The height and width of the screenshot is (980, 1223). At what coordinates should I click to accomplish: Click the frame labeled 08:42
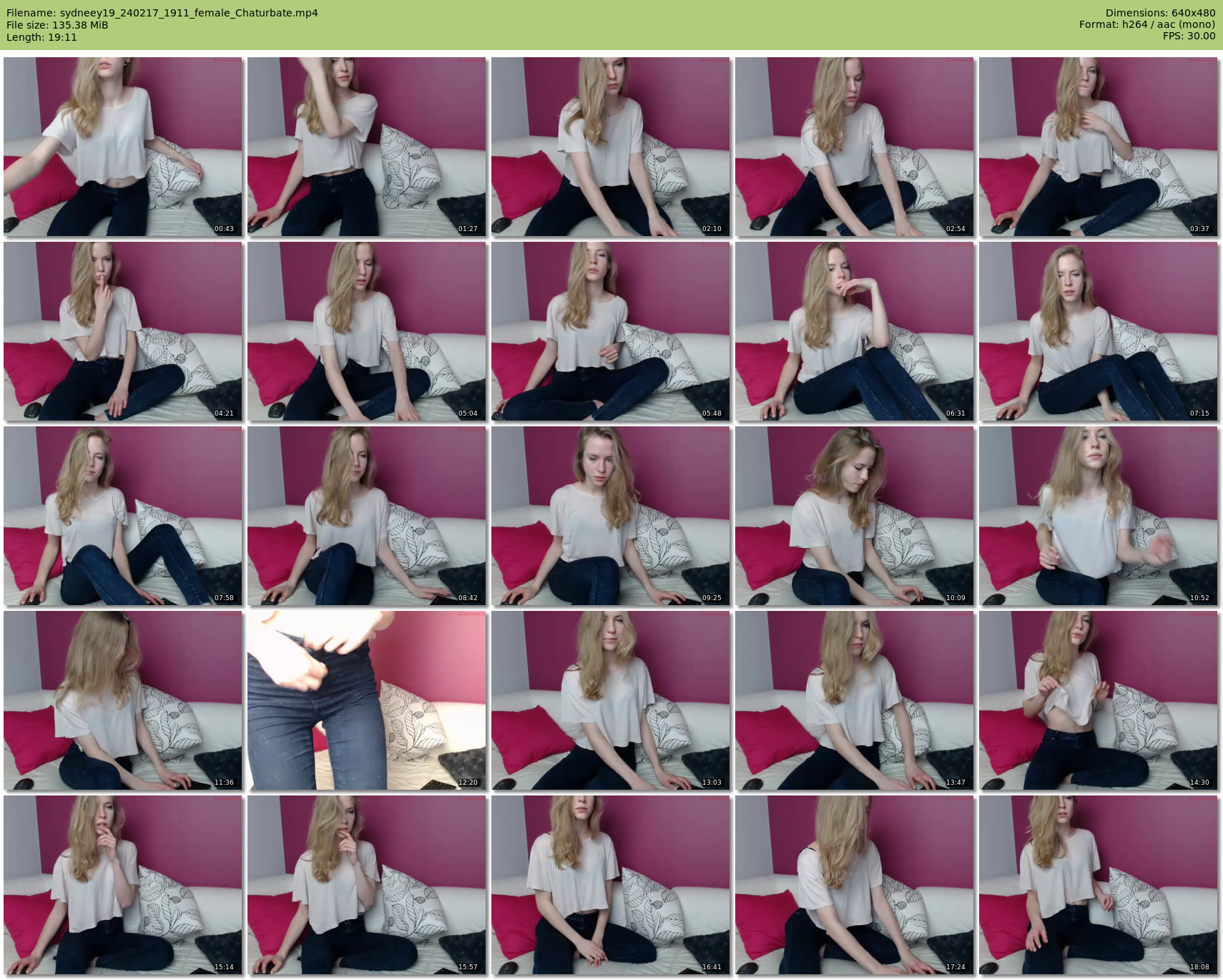click(367, 516)
